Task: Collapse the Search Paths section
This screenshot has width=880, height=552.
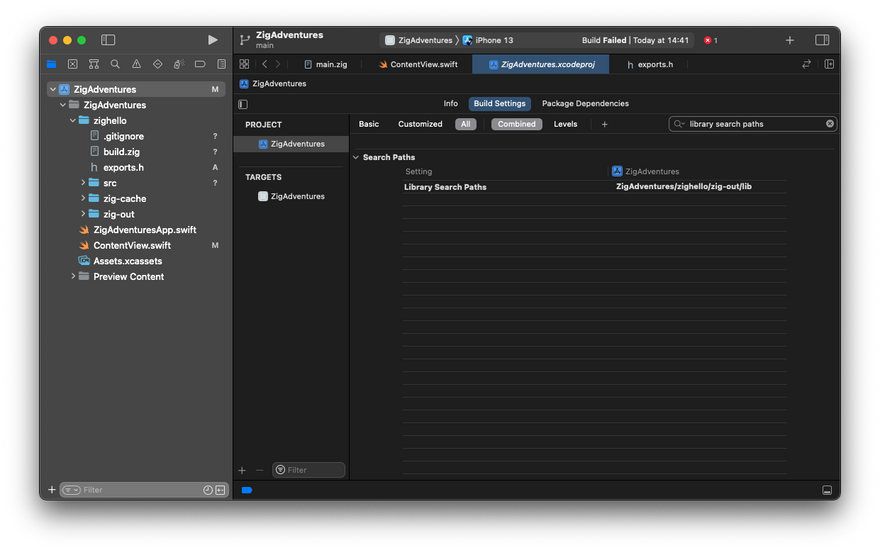Action: click(356, 157)
